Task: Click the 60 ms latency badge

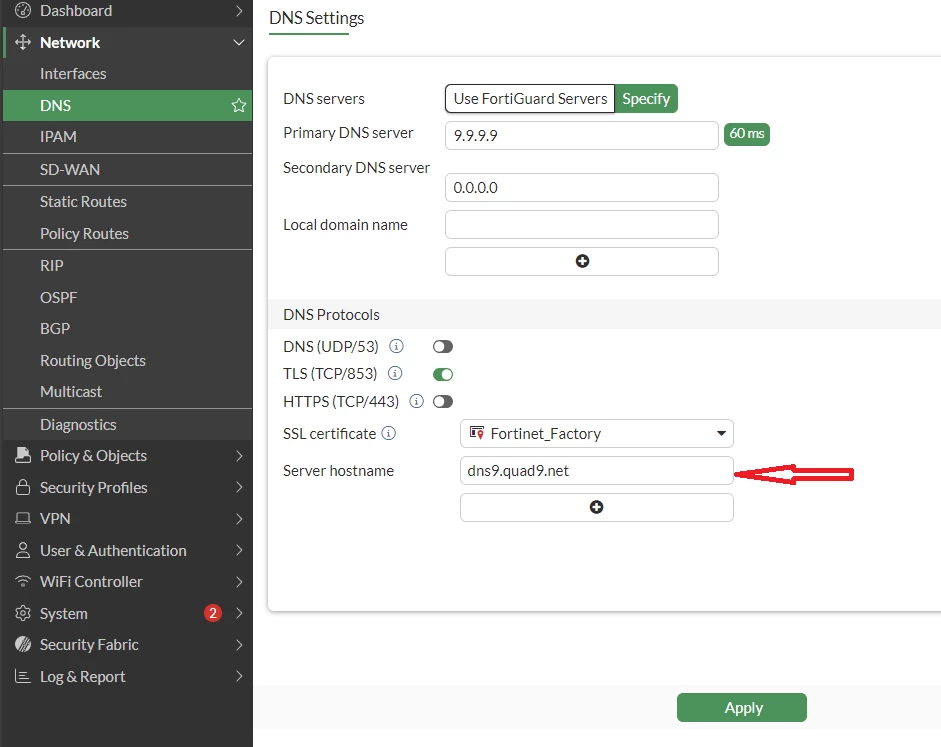Action: 747,134
